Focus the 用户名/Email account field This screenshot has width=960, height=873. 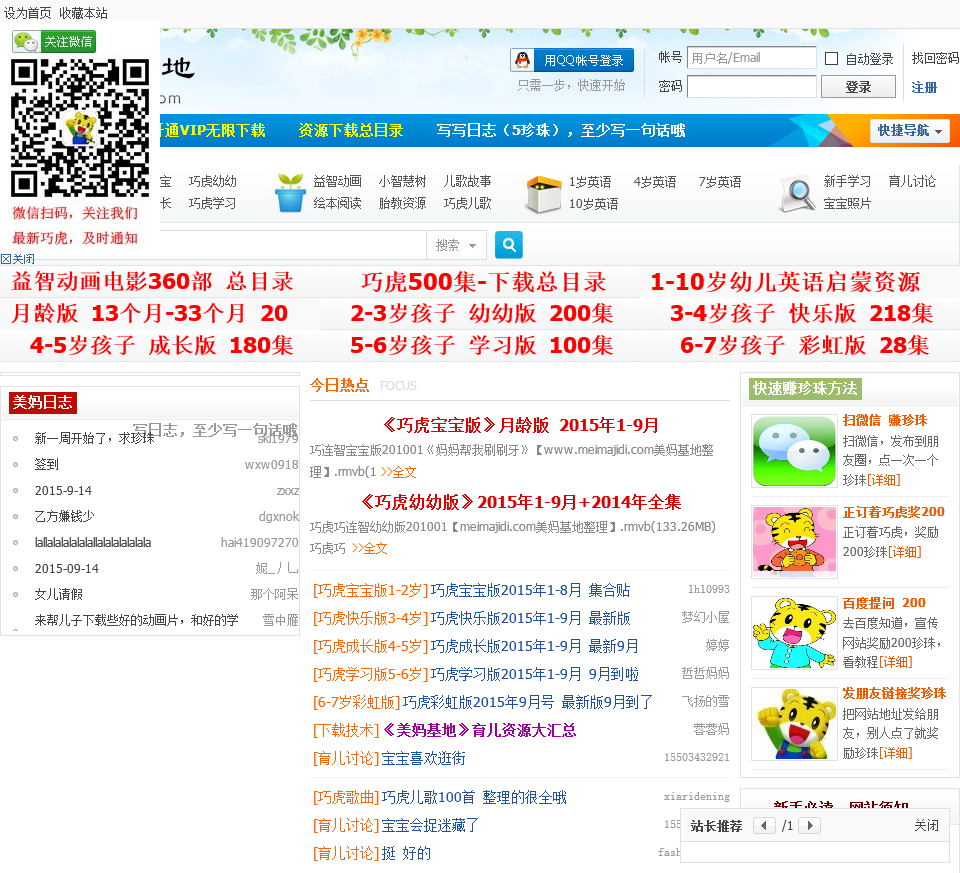[x=751, y=58]
